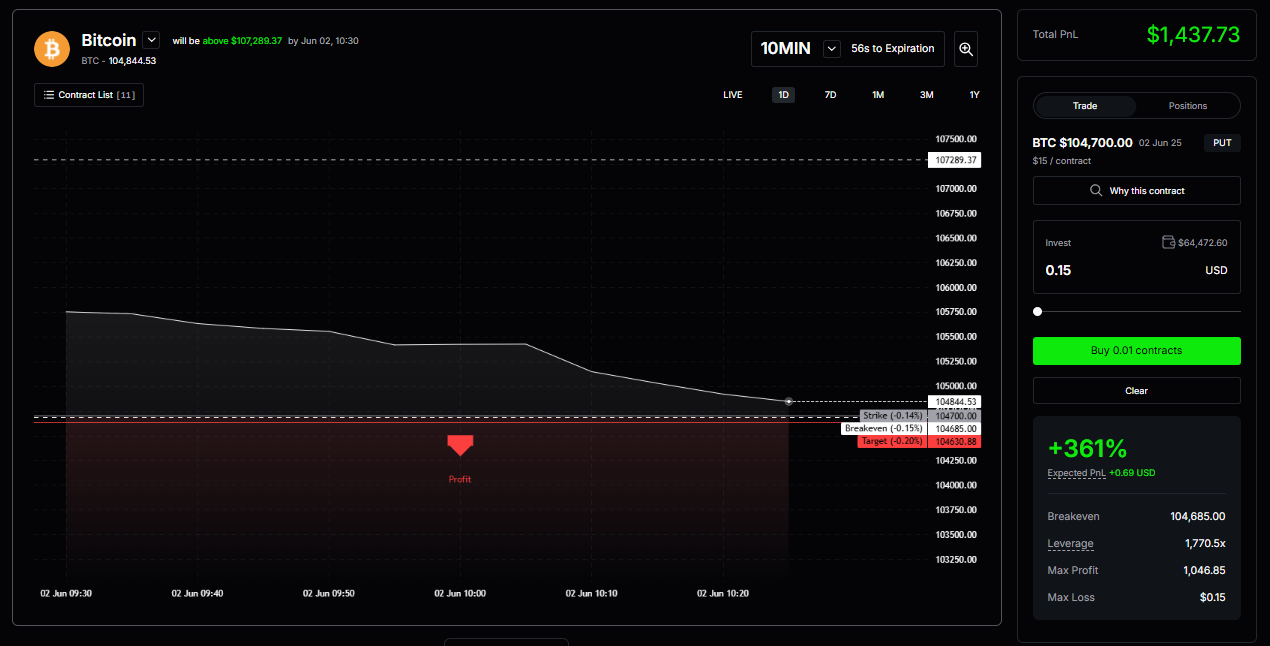
Task: Click the Expected PnL label
Action: (x=1077, y=473)
